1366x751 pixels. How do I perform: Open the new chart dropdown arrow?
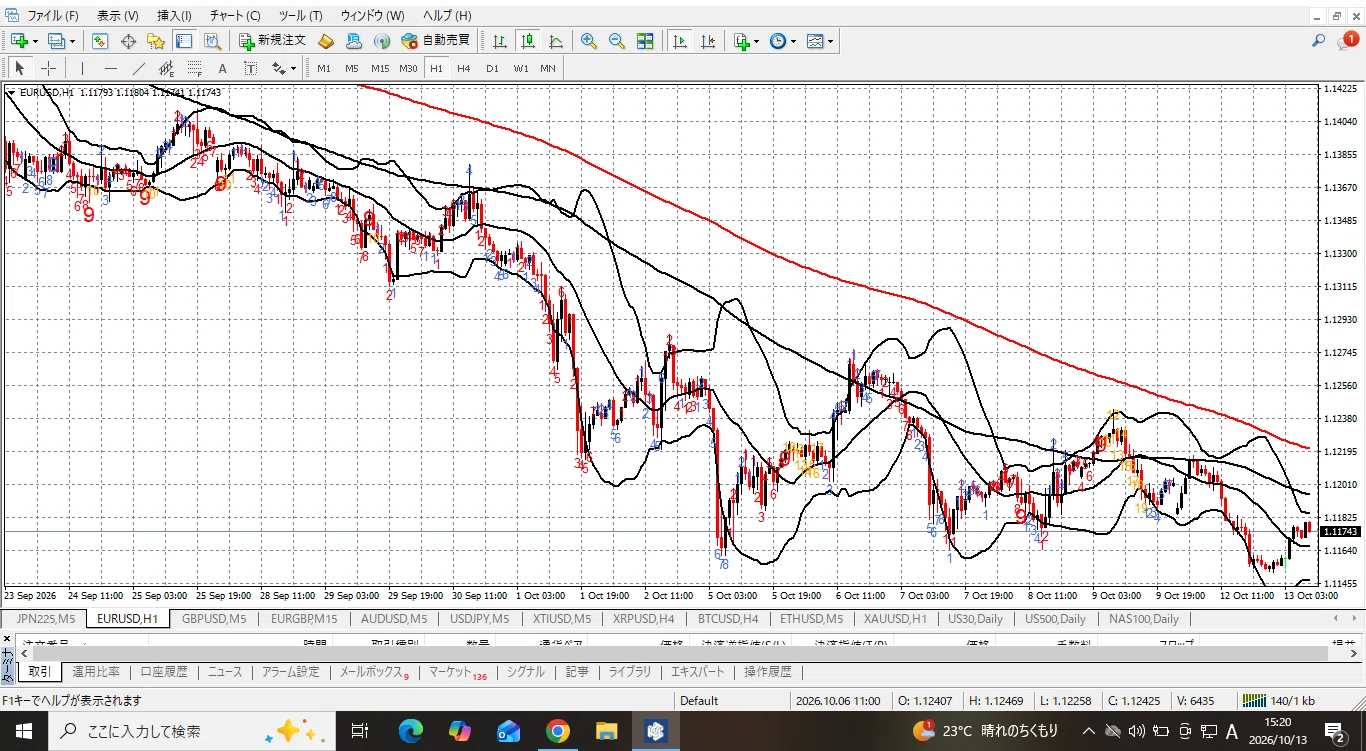[35, 41]
